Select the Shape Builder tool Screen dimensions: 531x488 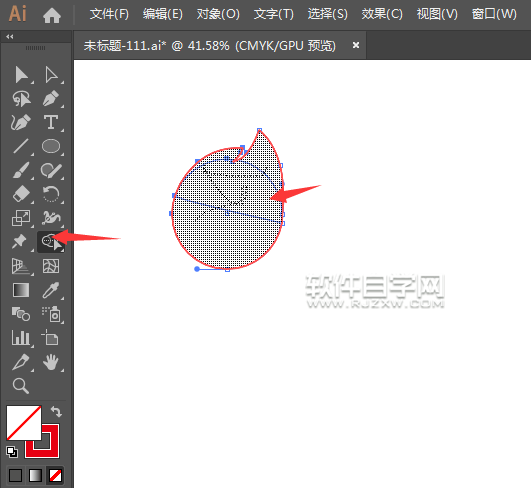[x=50, y=241]
